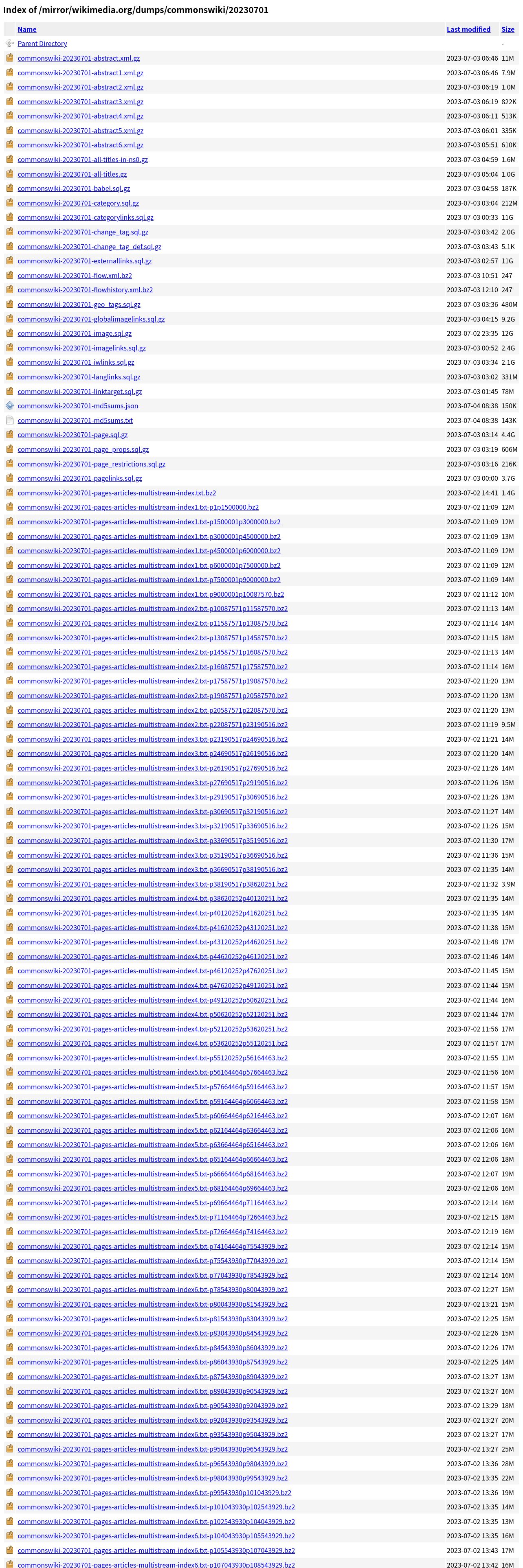Click the file icon next to md5sums.json

pyautogui.click(x=10, y=405)
